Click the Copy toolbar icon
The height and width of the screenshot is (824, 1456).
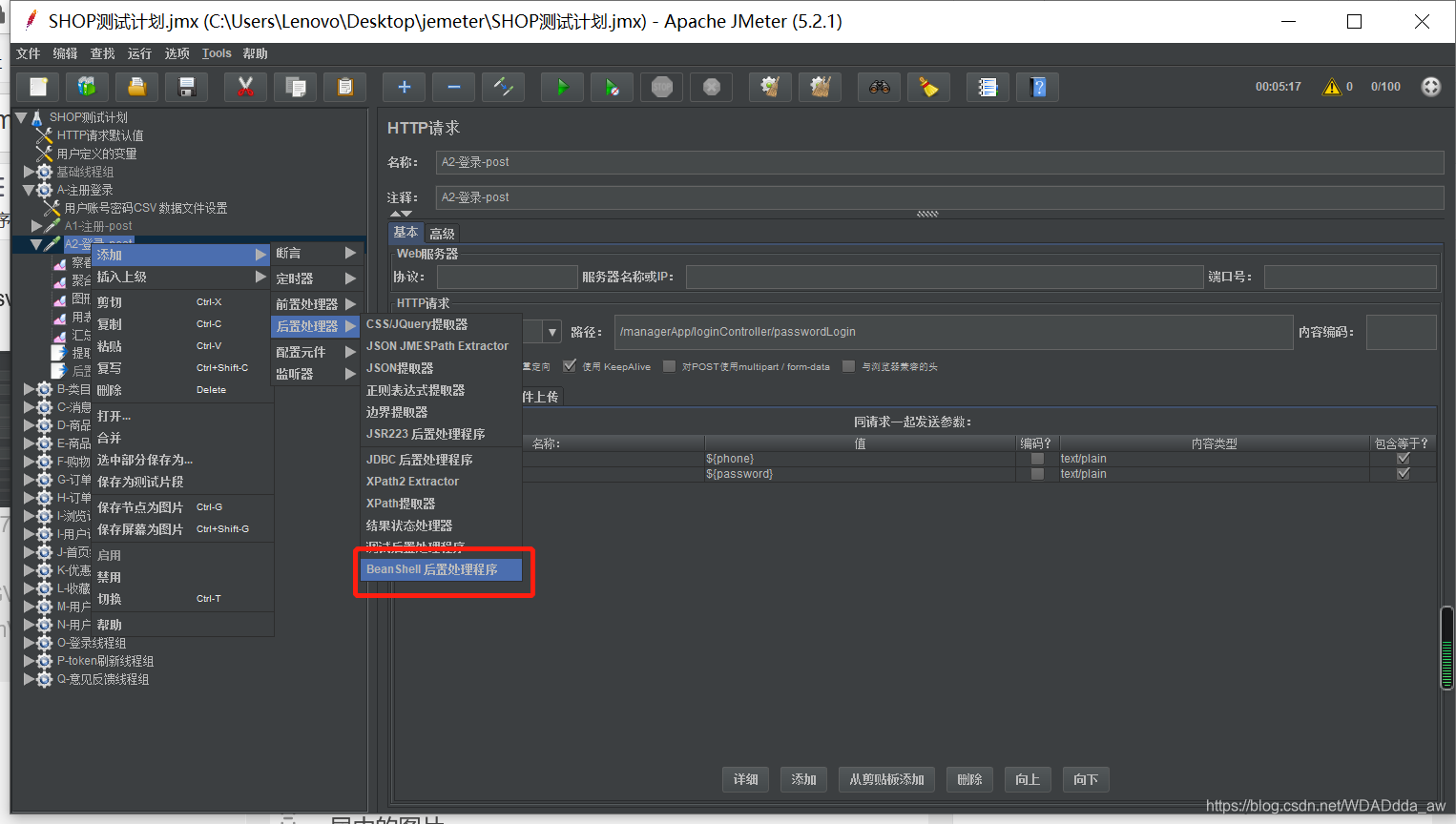[296, 87]
